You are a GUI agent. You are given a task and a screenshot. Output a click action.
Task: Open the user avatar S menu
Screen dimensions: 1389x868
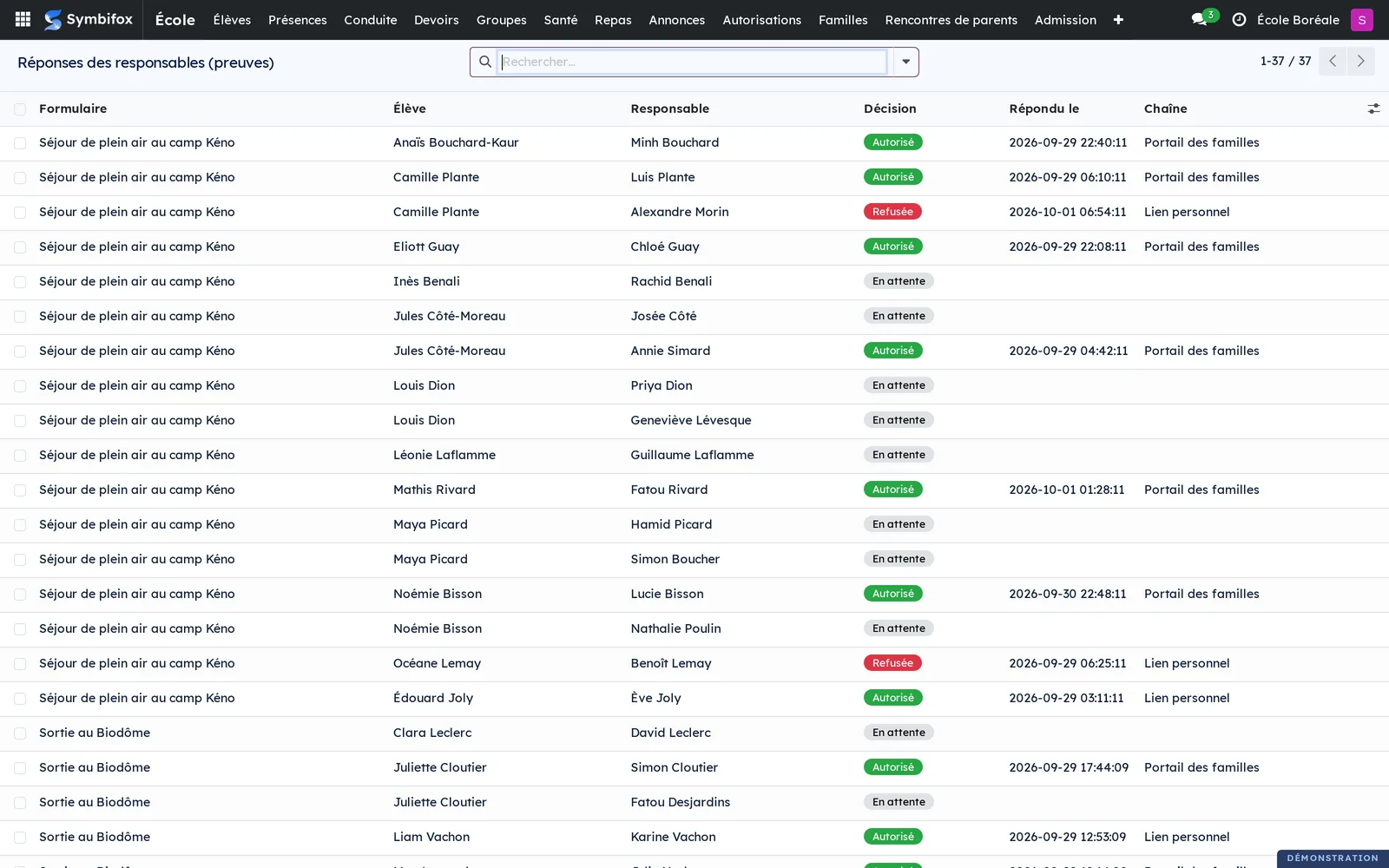click(1361, 19)
